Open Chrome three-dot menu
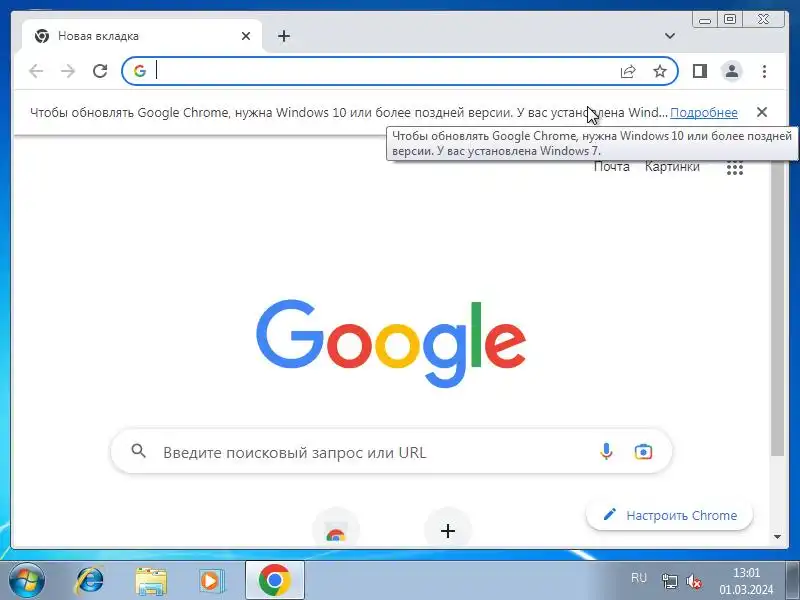 point(764,71)
